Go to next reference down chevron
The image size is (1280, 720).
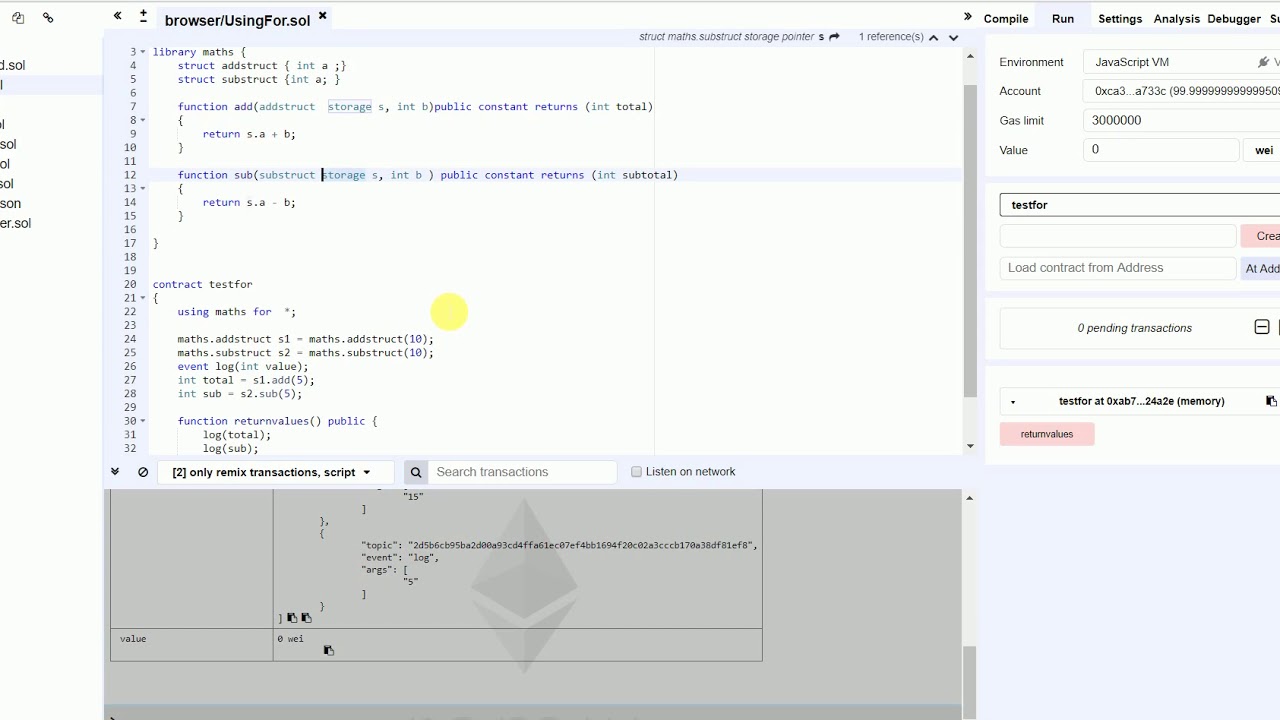click(953, 37)
